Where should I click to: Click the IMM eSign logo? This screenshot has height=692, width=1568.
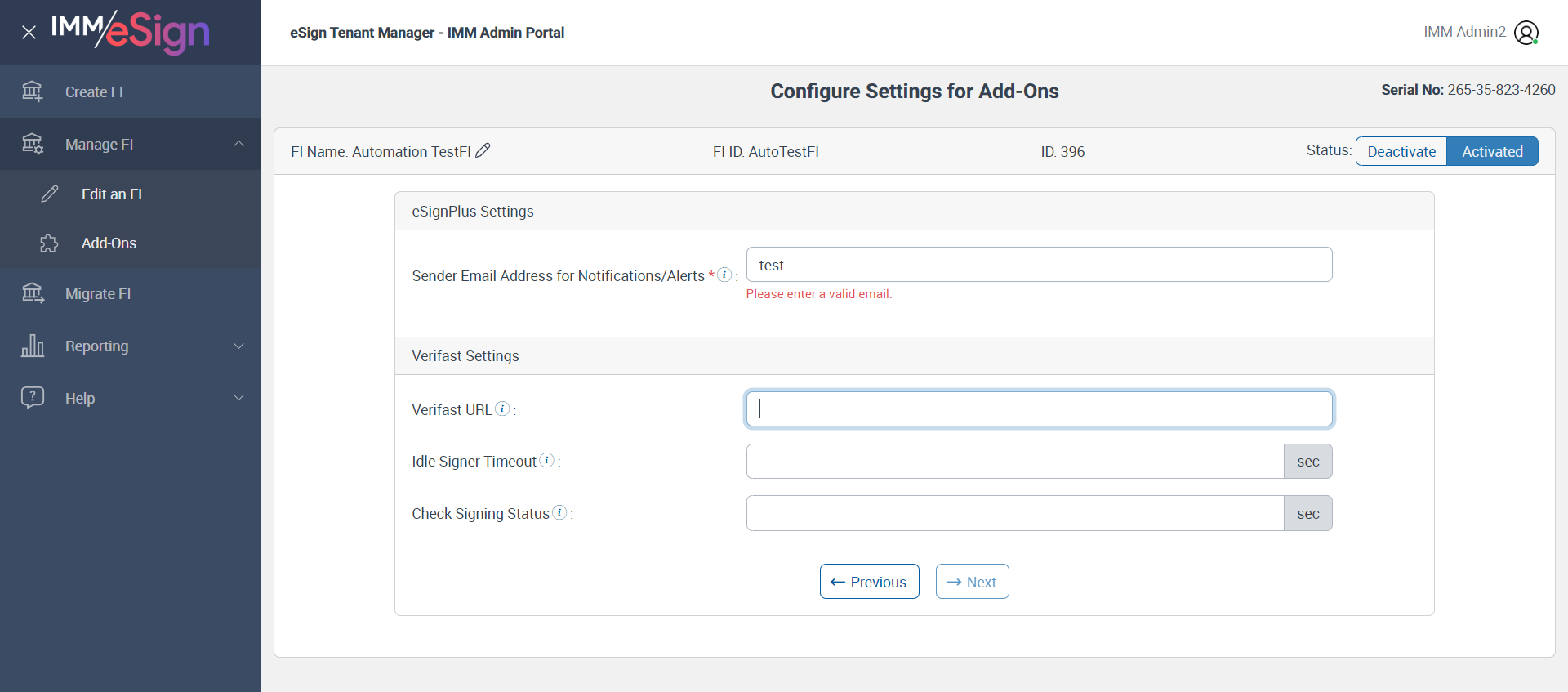(131, 33)
